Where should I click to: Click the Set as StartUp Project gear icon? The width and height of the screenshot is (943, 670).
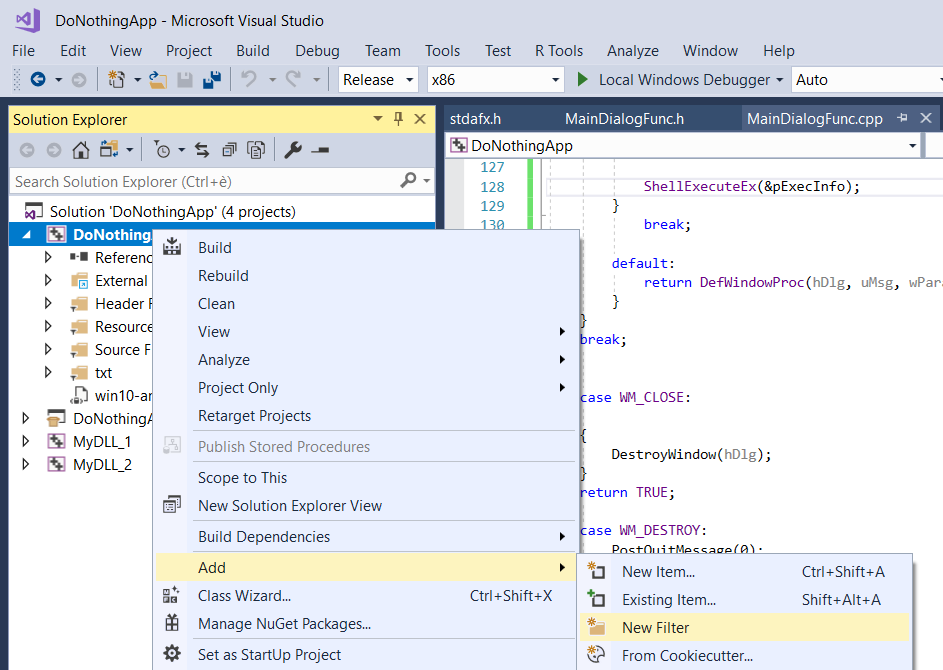[x=172, y=654]
